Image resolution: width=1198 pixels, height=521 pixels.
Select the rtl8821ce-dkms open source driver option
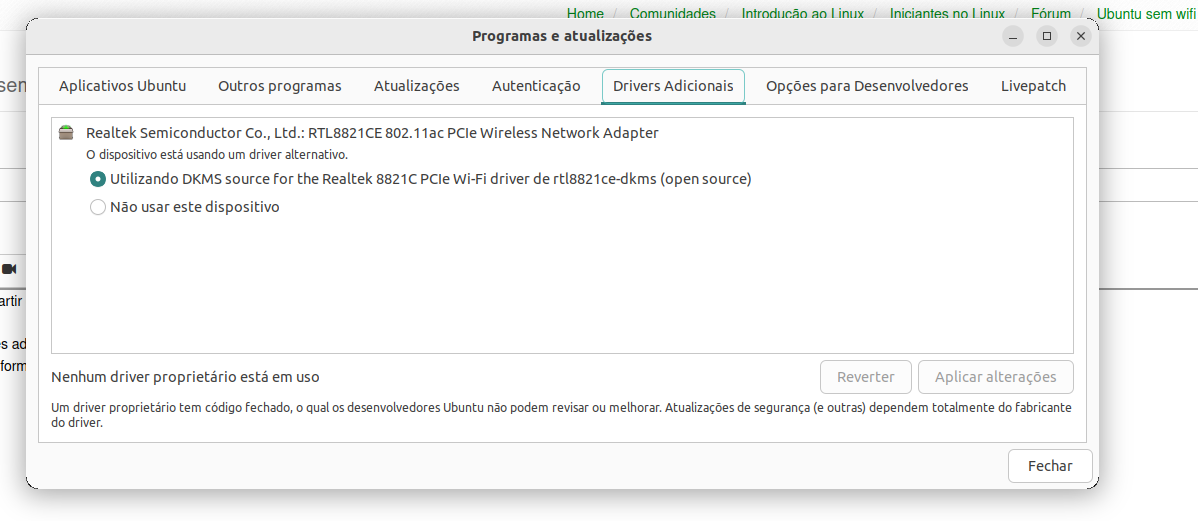click(x=421, y=179)
